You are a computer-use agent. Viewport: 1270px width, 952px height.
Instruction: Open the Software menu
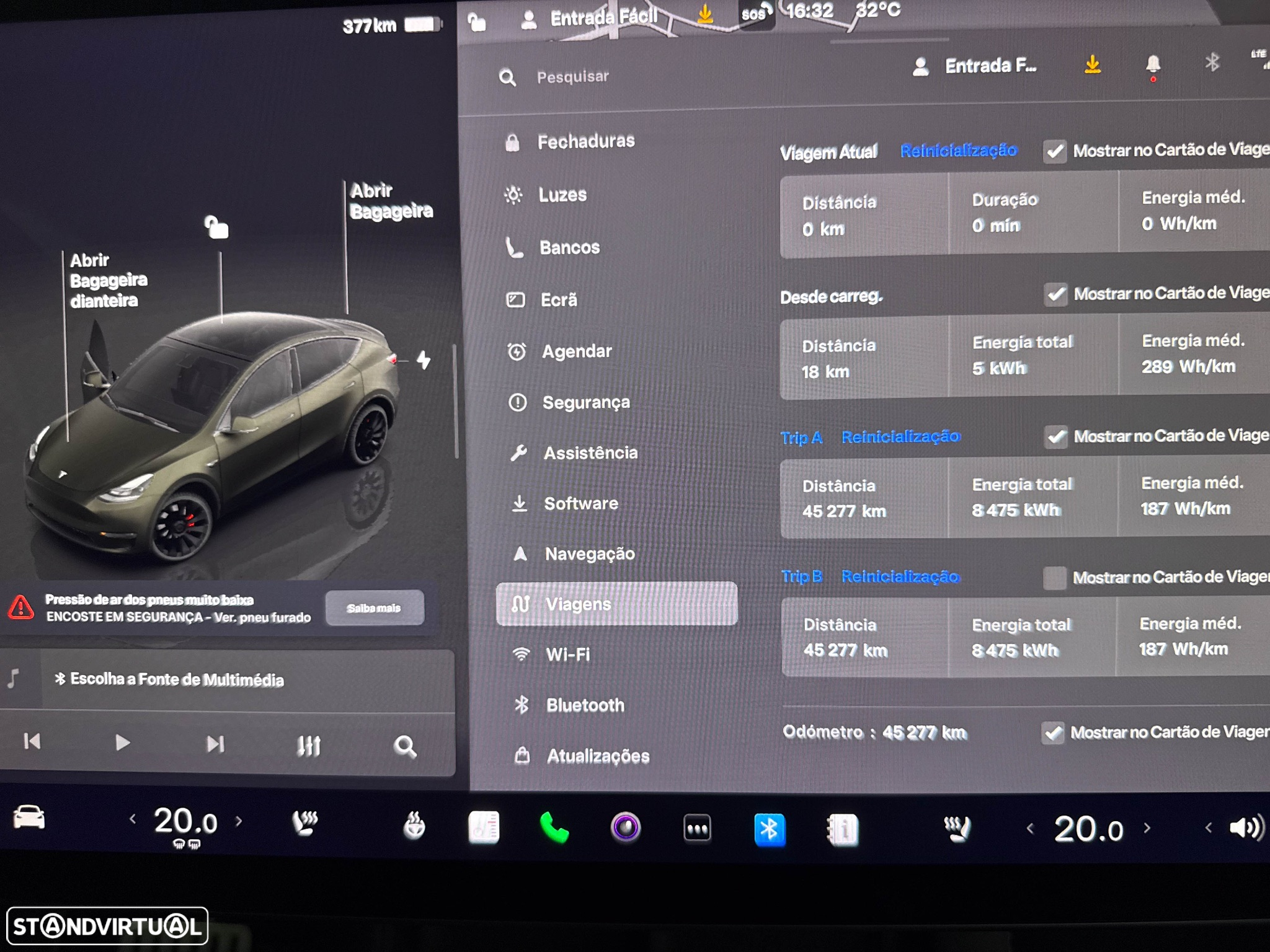pyautogui.click(x=580, y=503)
